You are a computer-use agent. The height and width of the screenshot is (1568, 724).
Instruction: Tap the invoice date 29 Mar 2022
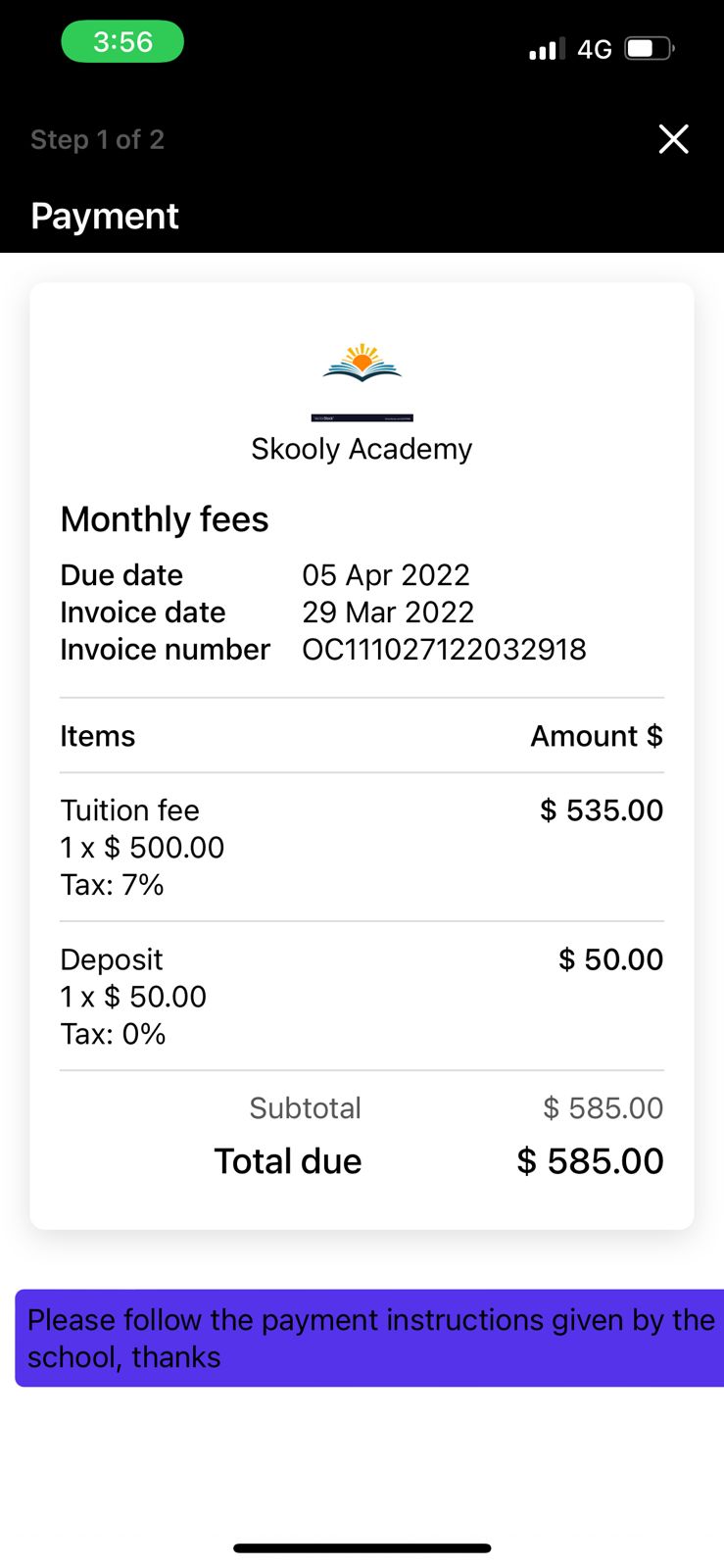(x=388, y=612)
